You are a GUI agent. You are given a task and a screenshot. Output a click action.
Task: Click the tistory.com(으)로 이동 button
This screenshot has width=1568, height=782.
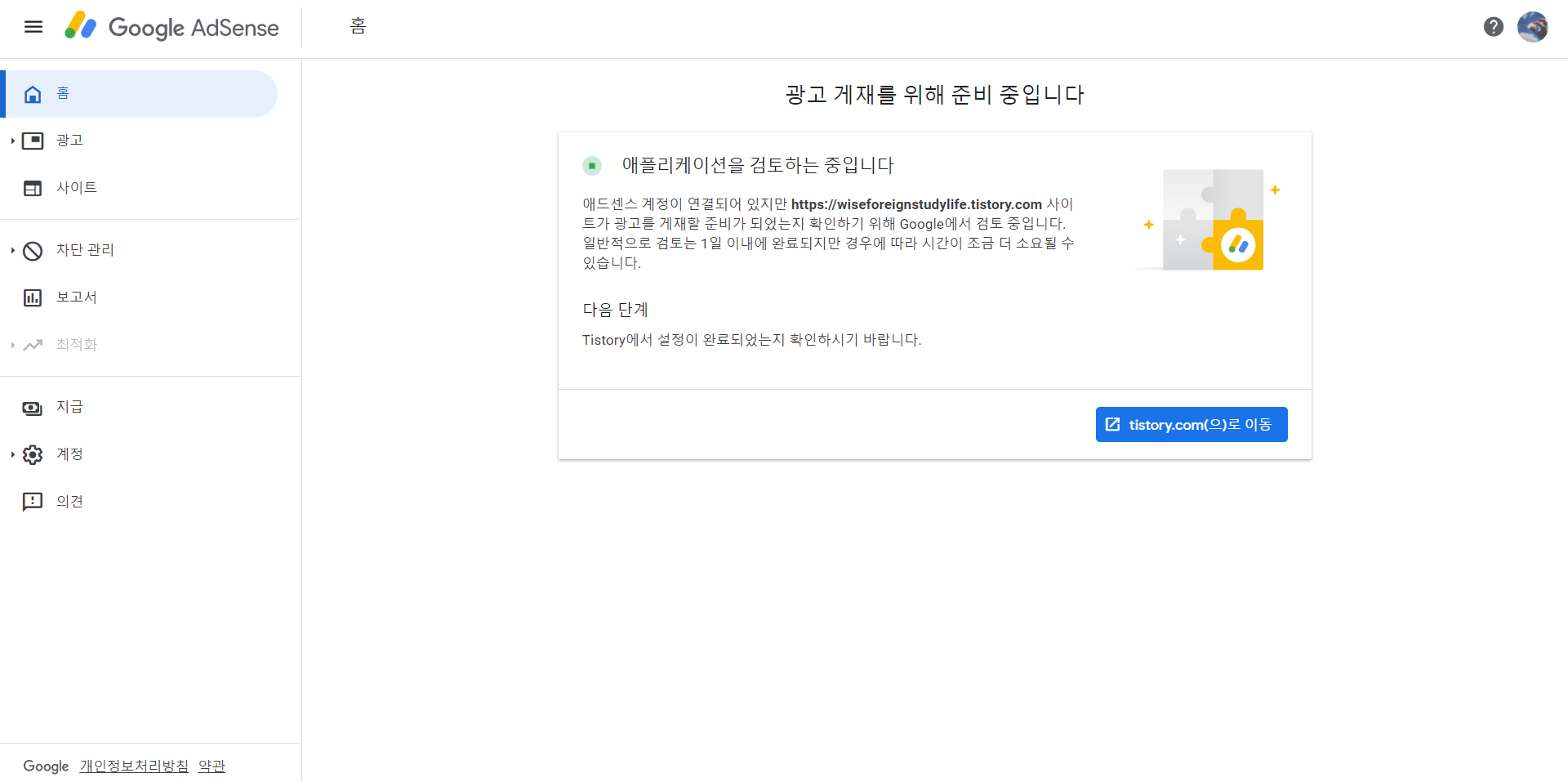pyautogui.click(x=1192, y=425)
